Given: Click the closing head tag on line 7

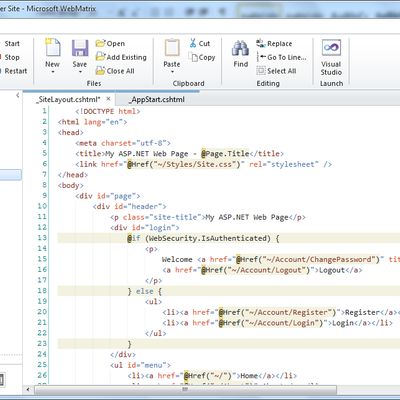Looking at the screenshot, I should [73, 175].
